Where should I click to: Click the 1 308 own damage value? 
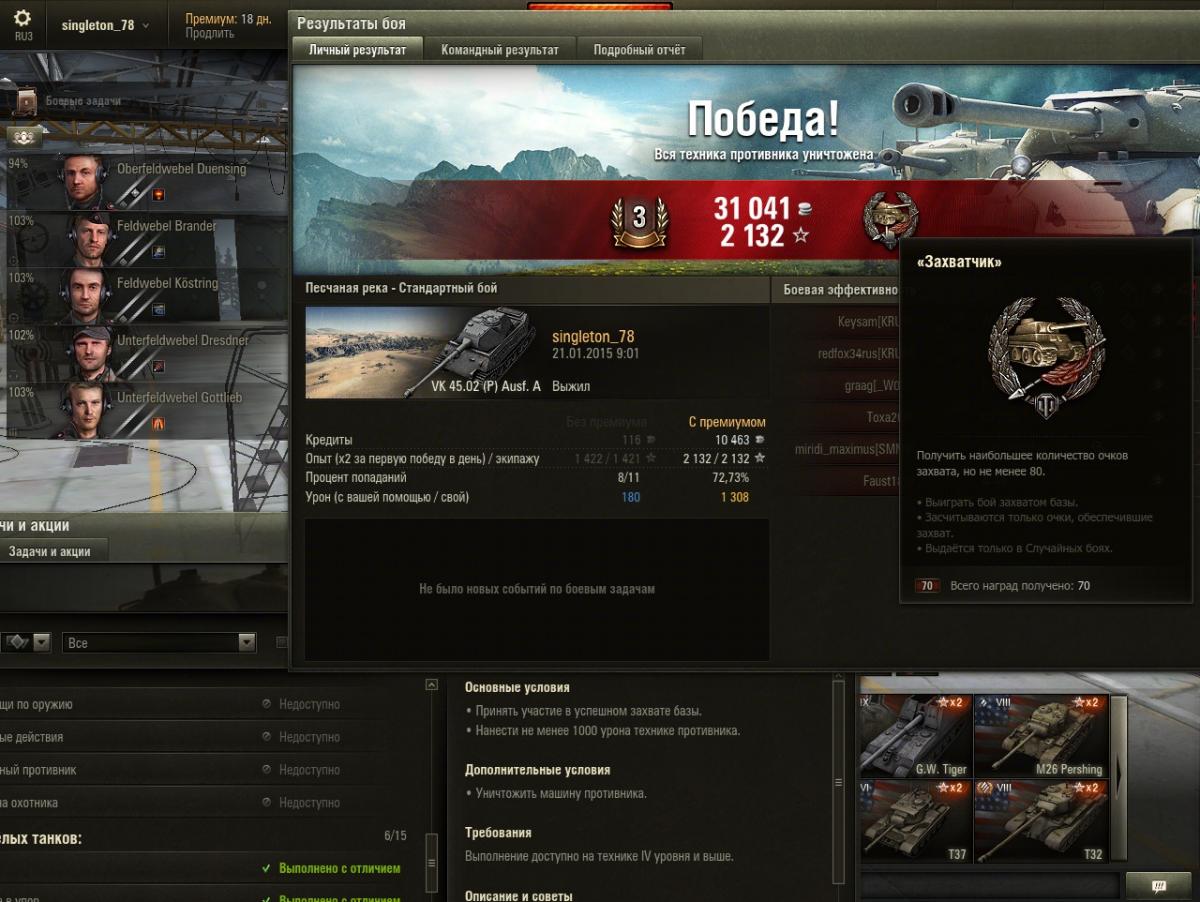733,497
